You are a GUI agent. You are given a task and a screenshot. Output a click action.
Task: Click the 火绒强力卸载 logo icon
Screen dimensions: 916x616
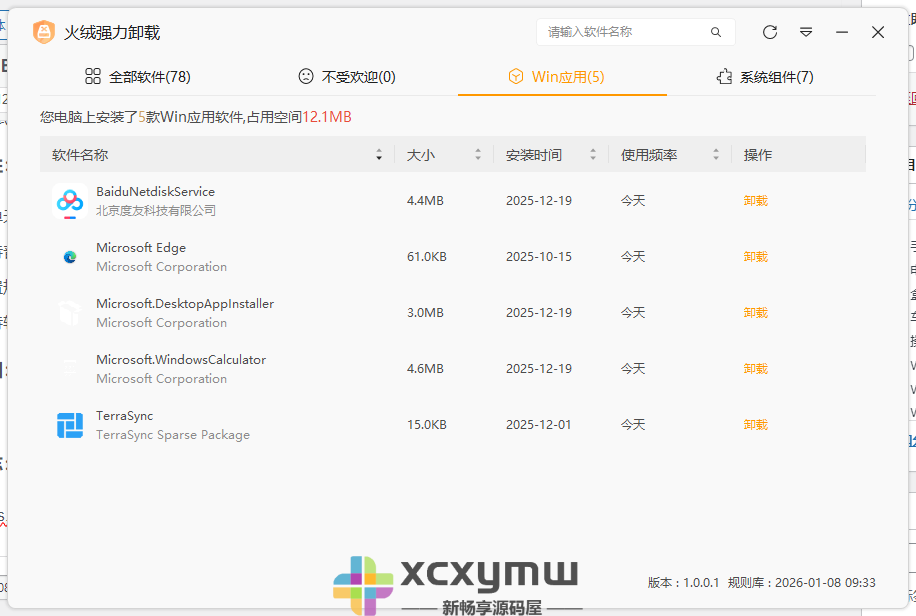coord(42,32)
